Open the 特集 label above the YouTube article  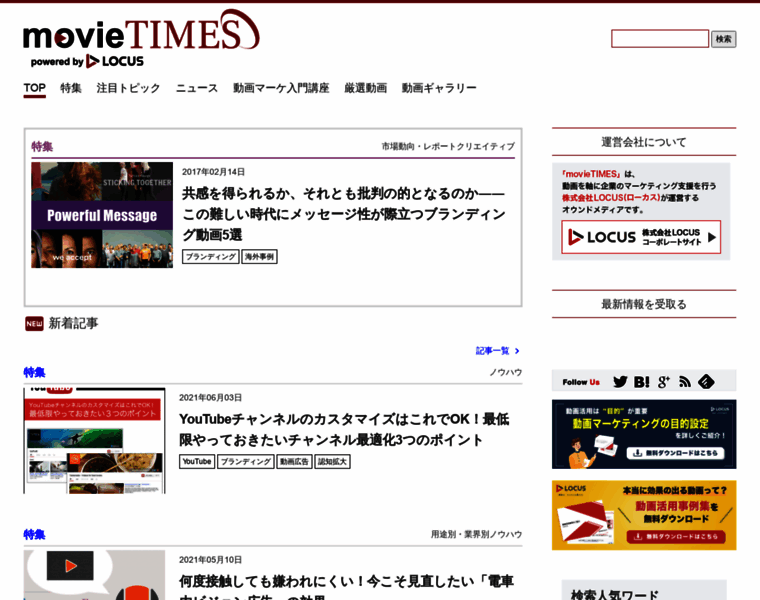pos(34,372)
